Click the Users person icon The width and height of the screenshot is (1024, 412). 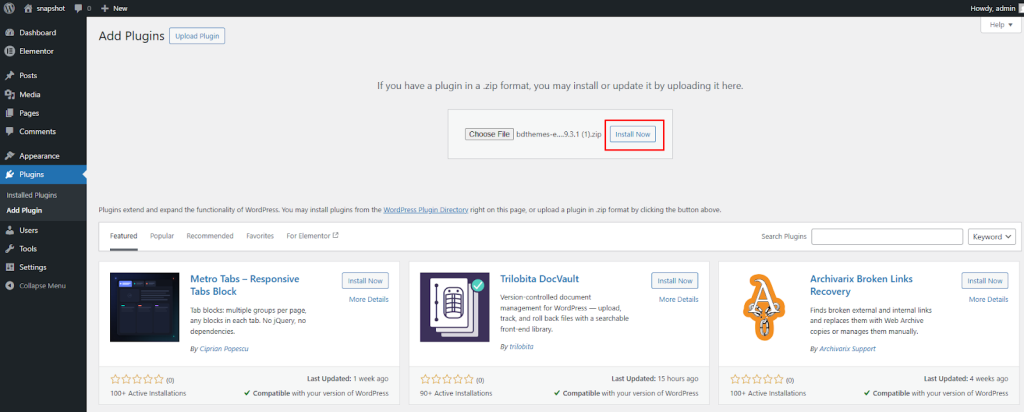pos(10,230)
